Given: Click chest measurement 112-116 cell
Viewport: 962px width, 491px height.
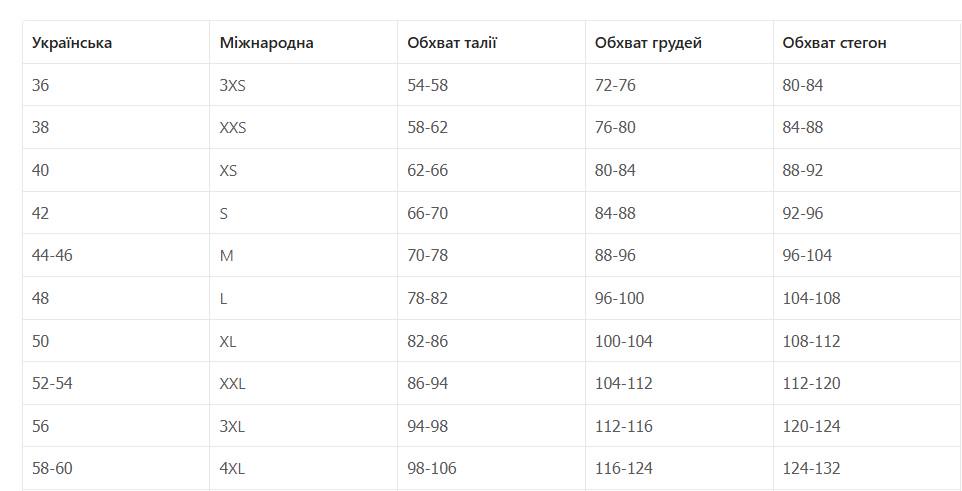Looking at the screenshot, I should [x=623, y=426].
